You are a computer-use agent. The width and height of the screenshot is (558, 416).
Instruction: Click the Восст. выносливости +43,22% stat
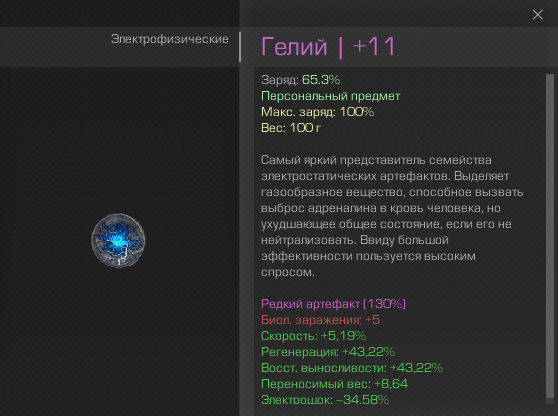coord(352,368)
